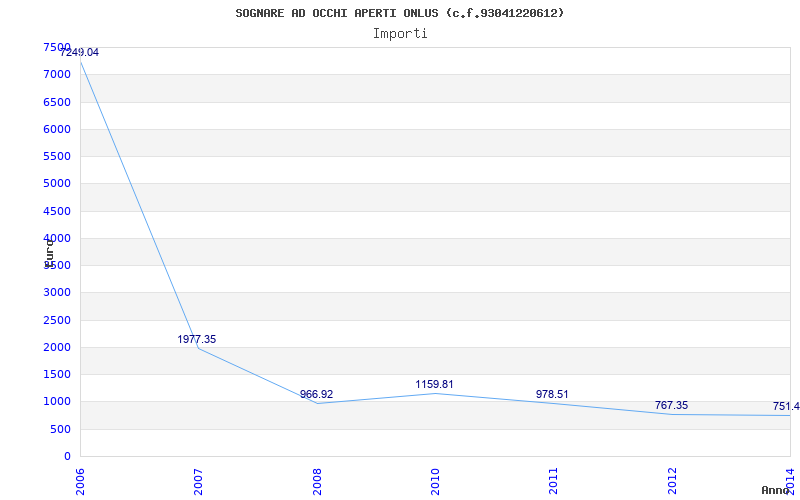This screenshot has width=800, height=500.
Task: Click the 0 y-axis tick label
Action: tap(67, 457)
